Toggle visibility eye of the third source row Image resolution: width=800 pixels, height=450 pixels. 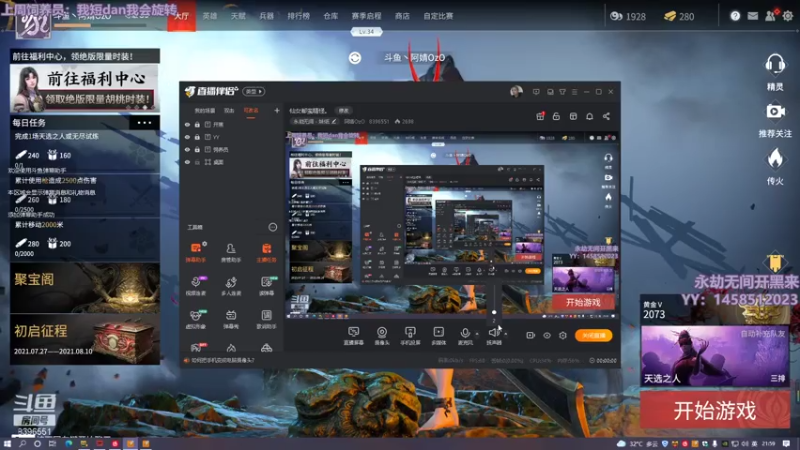[x=187, y=149]
